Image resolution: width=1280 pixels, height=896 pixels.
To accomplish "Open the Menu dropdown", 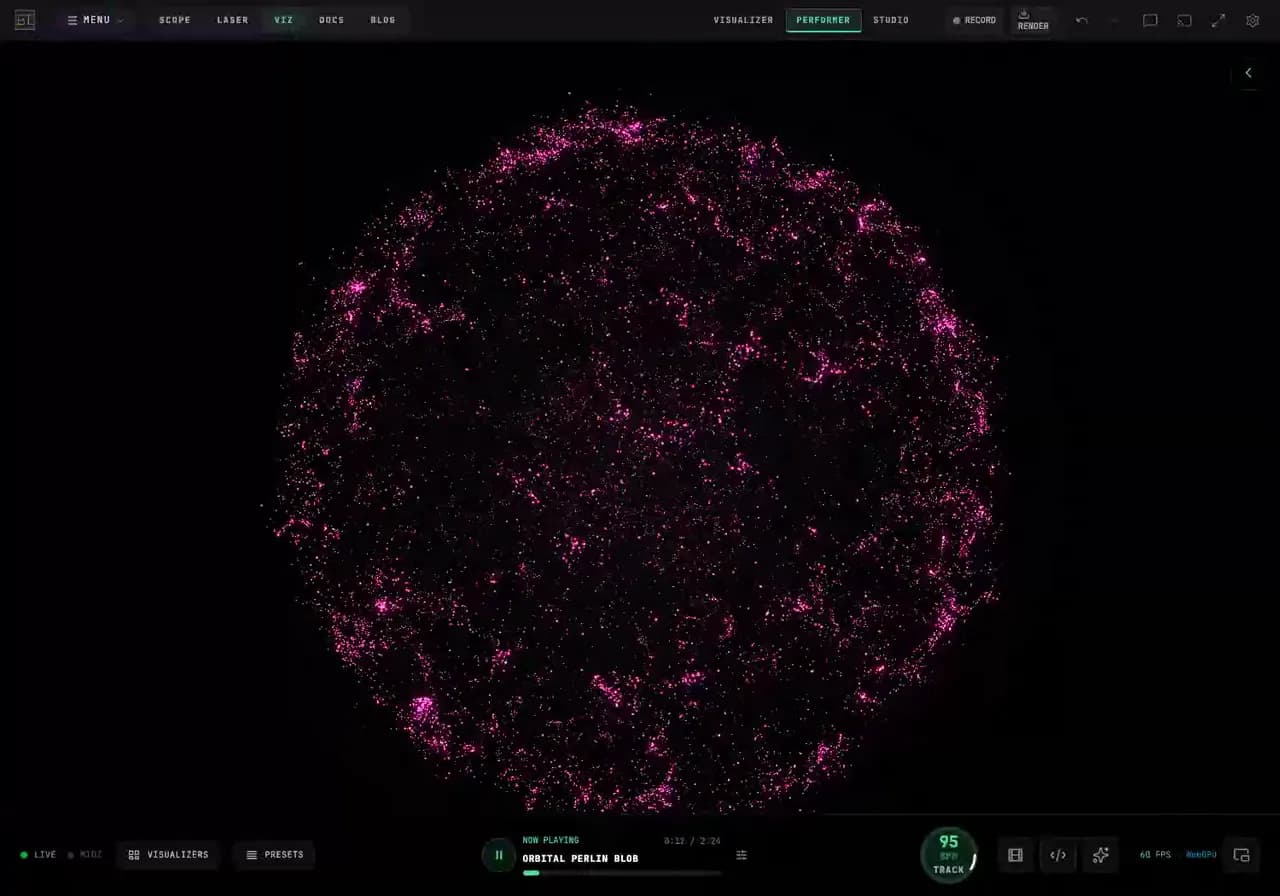I will [x=95, y=20].
